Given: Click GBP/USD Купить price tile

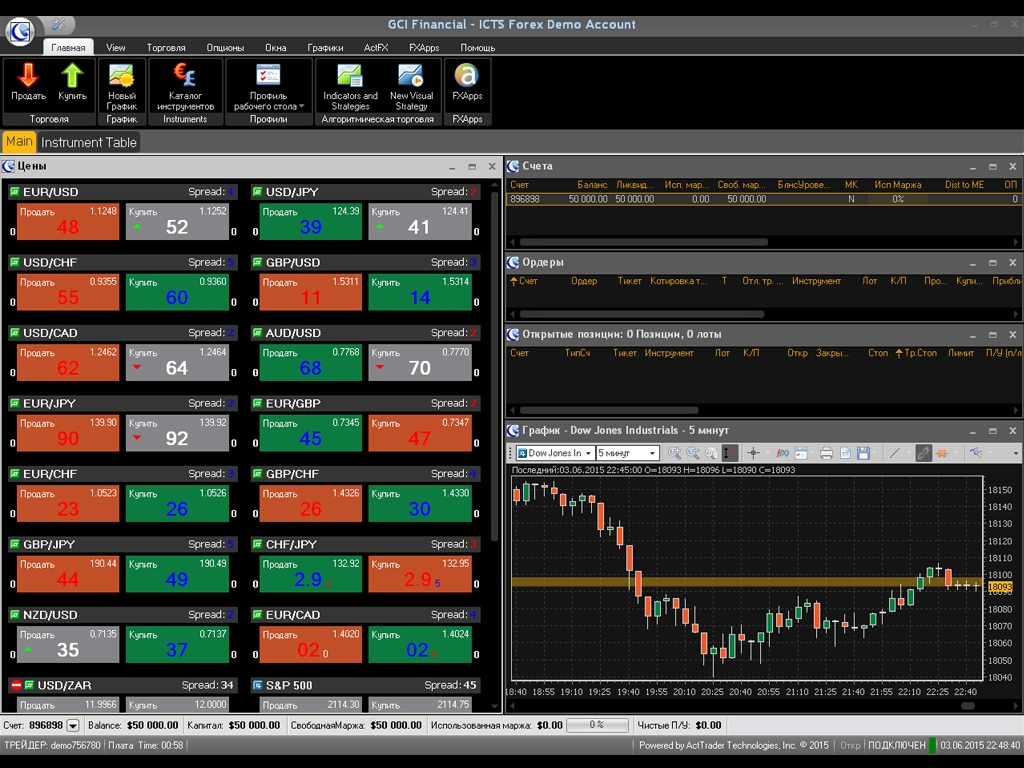Looking at the screenshot, I should point(419,292).
